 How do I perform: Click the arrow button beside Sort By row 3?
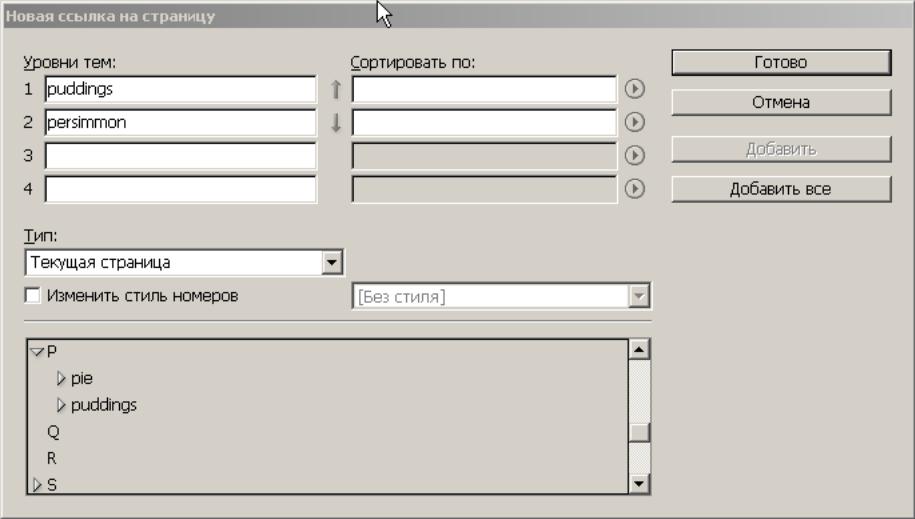click(x=635, y=155)
